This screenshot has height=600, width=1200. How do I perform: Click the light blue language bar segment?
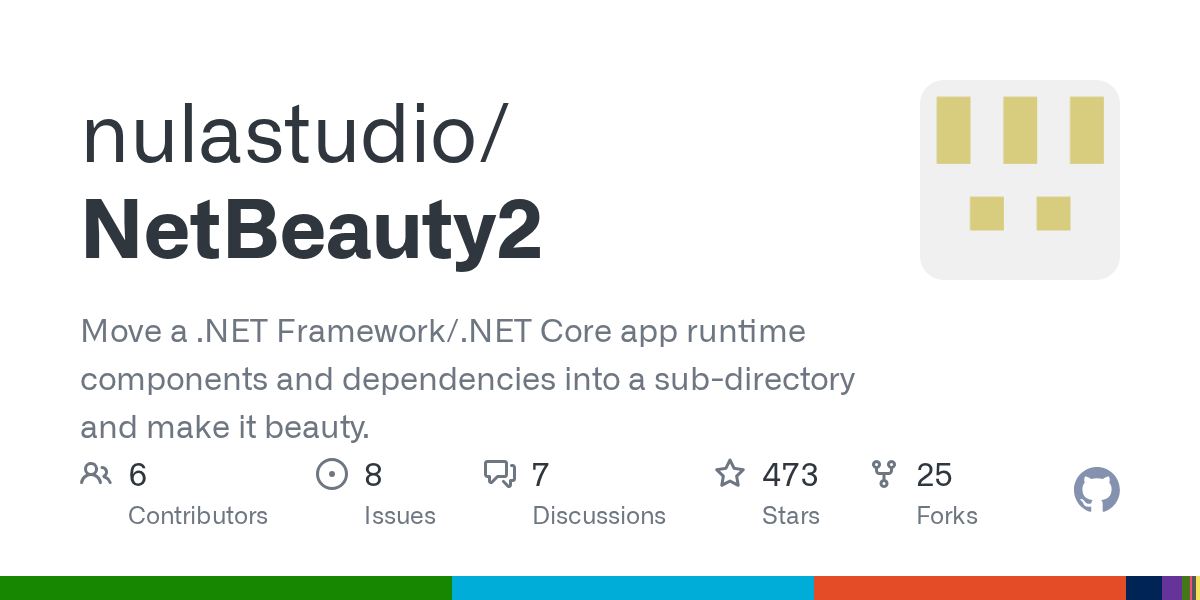coord(632,588)
